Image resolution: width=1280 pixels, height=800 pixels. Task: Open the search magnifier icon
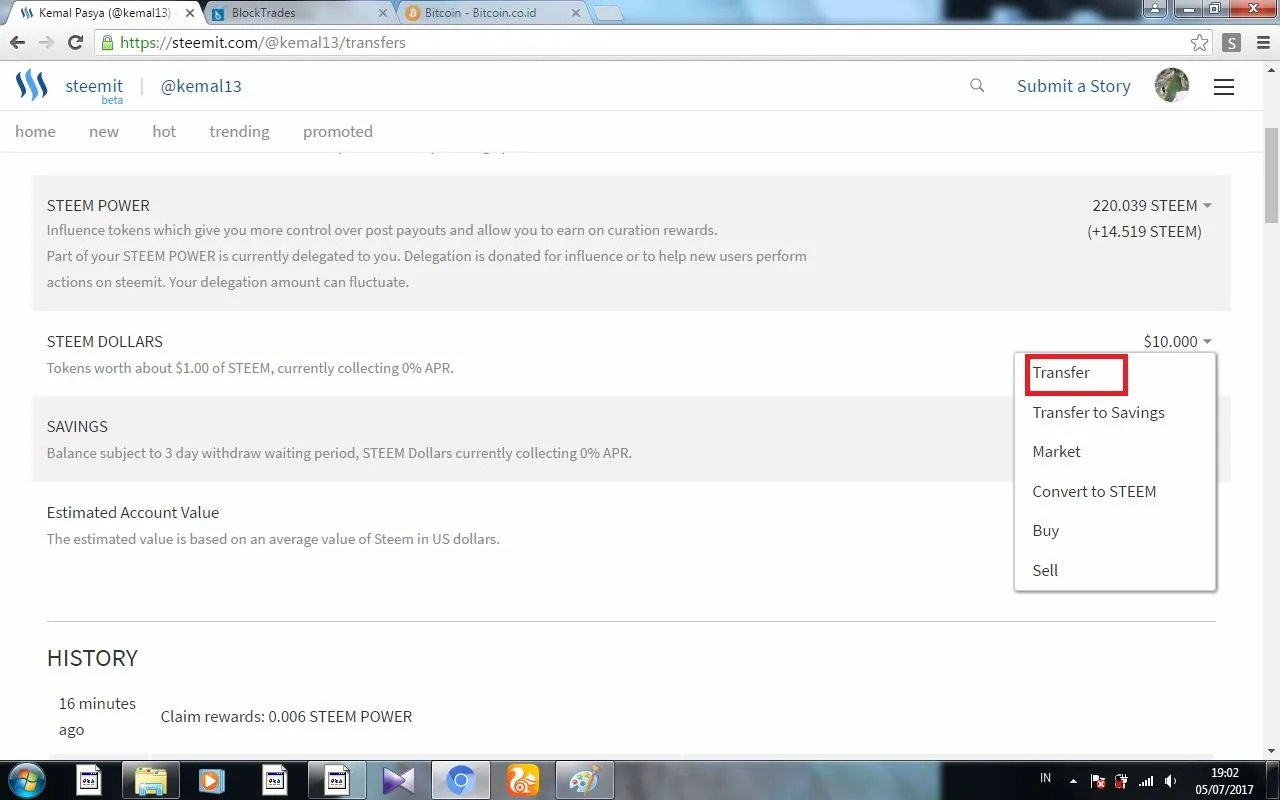pyautogui.click(x=977, y=86)
